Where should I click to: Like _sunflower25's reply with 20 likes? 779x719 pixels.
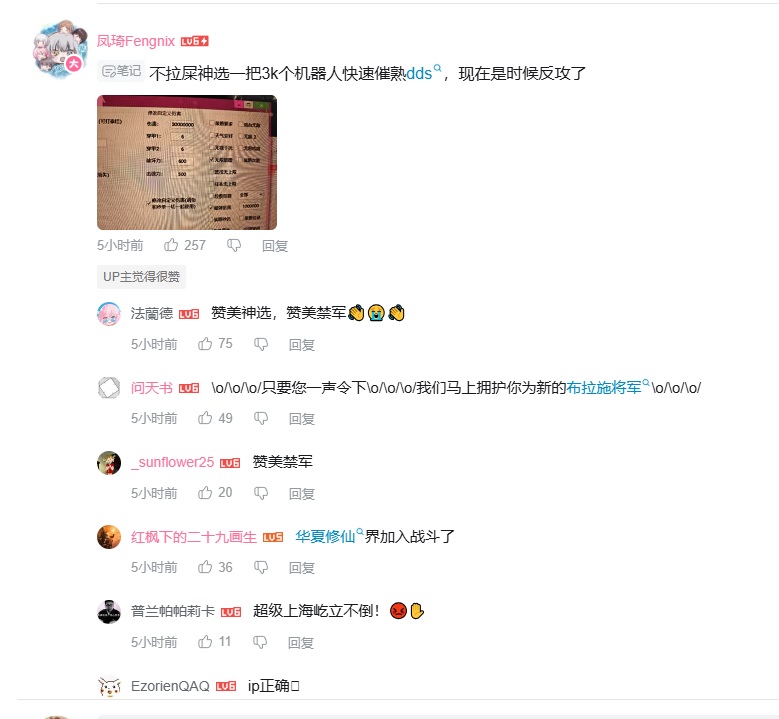point(205,493)
